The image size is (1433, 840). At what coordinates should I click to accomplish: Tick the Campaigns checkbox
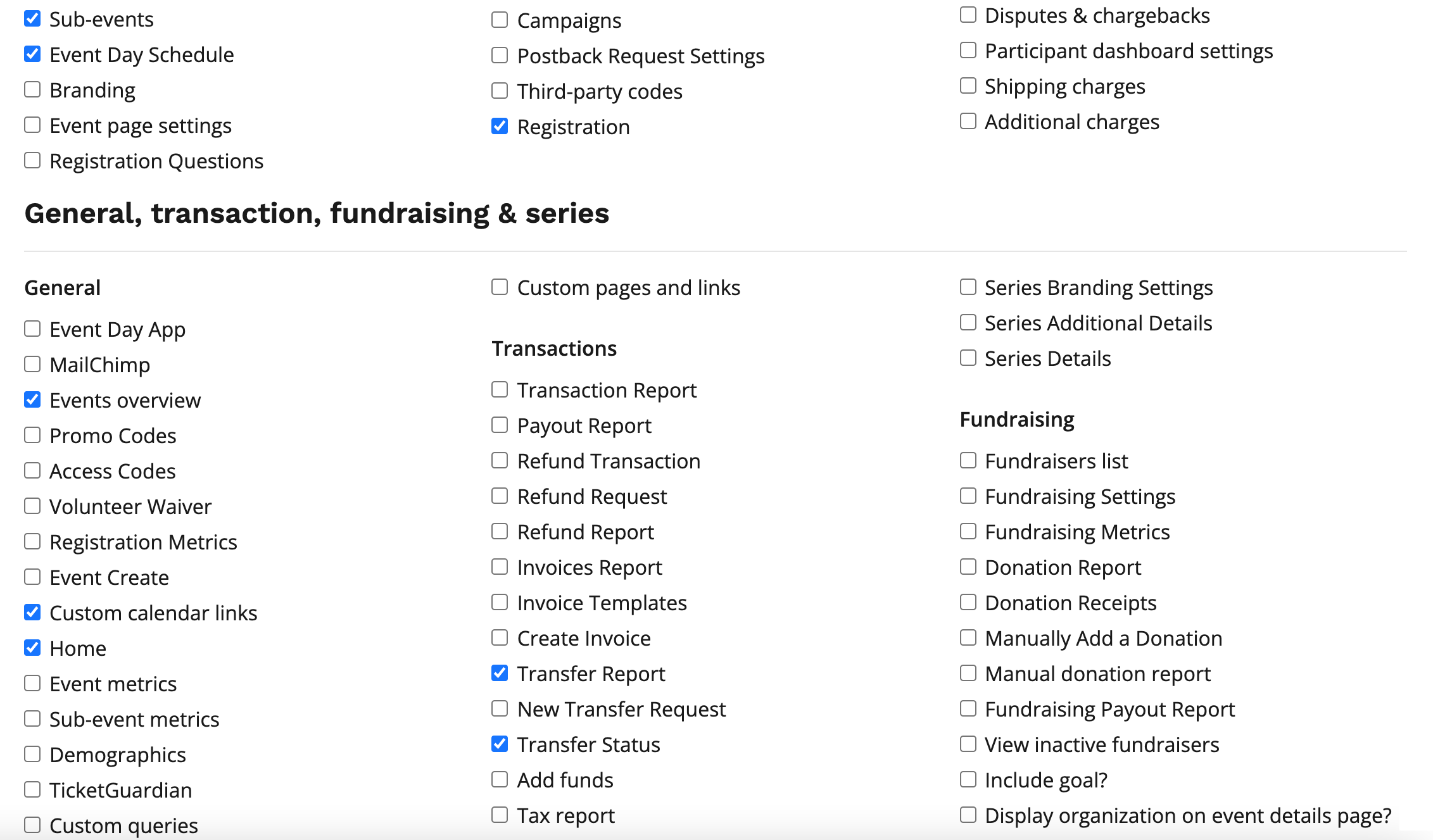[500, 20]
